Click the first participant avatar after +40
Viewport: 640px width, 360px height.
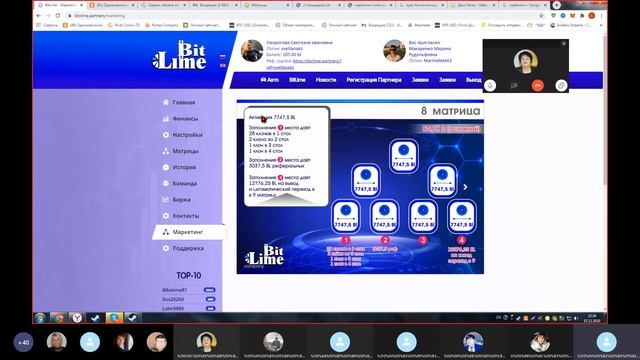(57, 342)
